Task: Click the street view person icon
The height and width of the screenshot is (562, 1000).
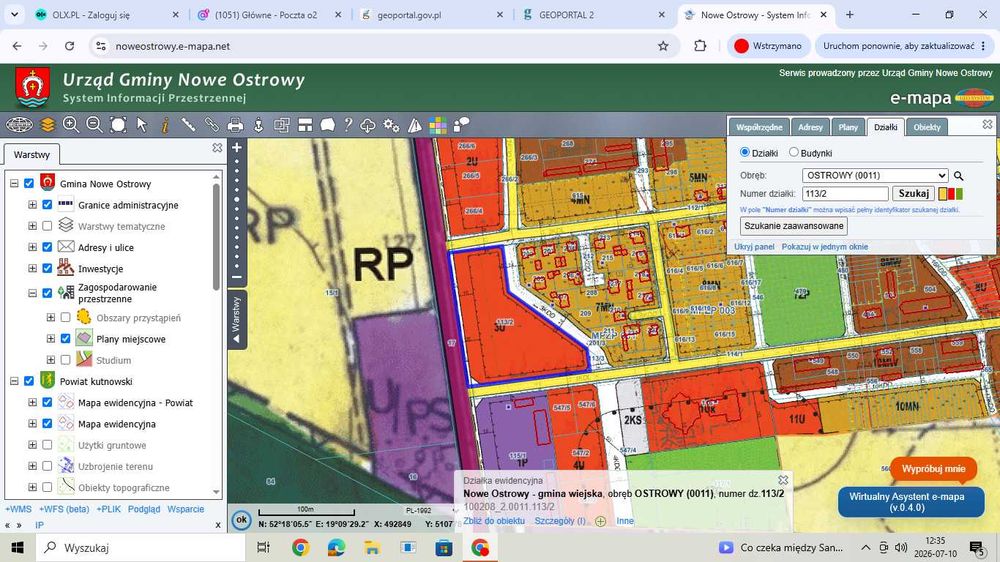Action: 258,124
